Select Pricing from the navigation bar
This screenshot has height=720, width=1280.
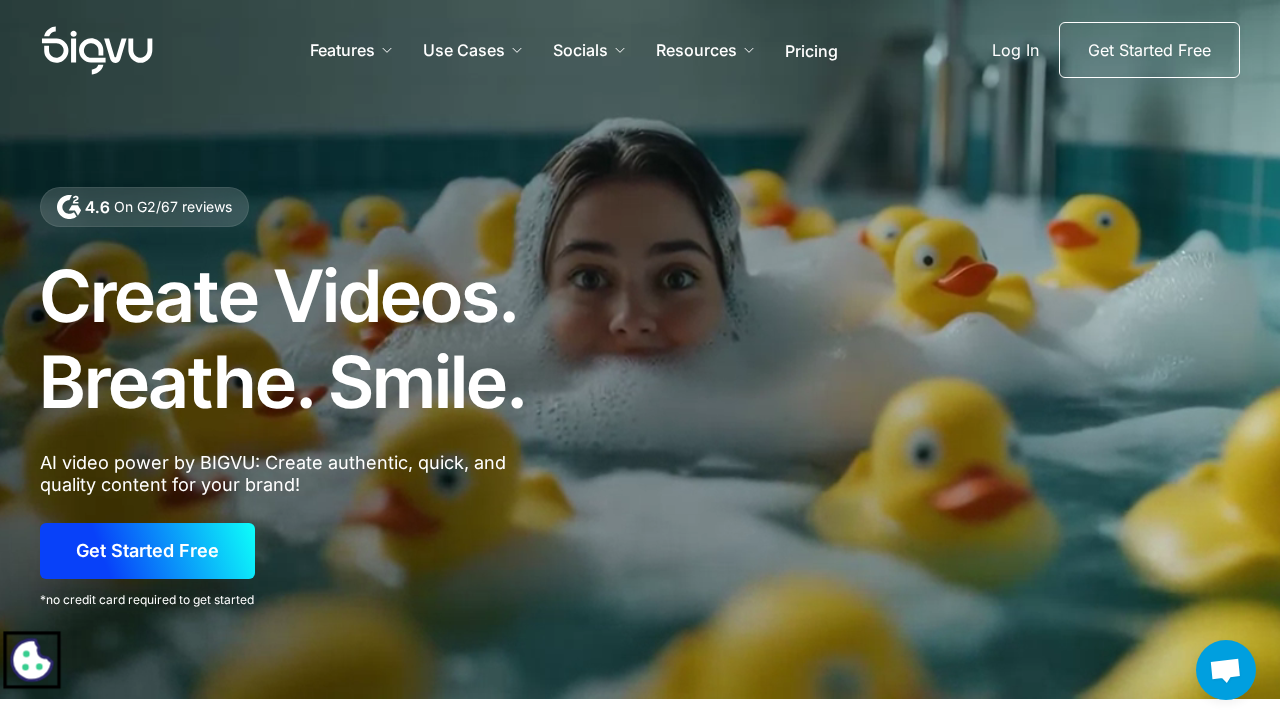click(x=811, y=49)
